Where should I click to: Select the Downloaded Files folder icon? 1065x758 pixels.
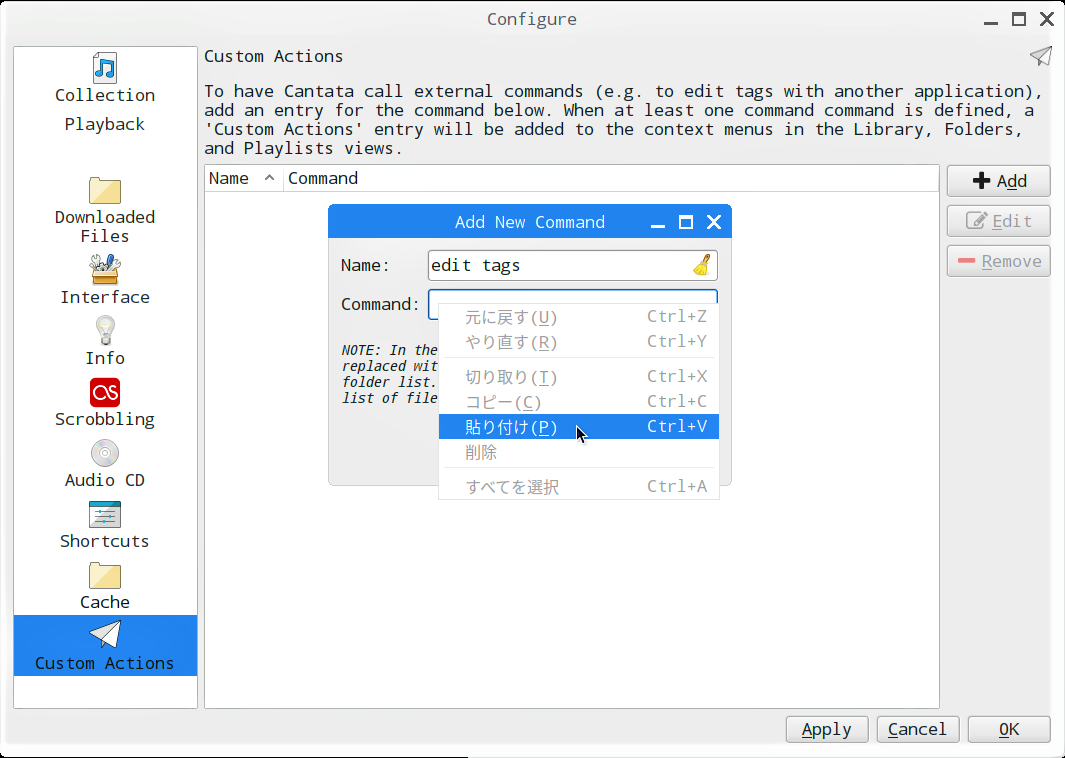coord(105,190)
